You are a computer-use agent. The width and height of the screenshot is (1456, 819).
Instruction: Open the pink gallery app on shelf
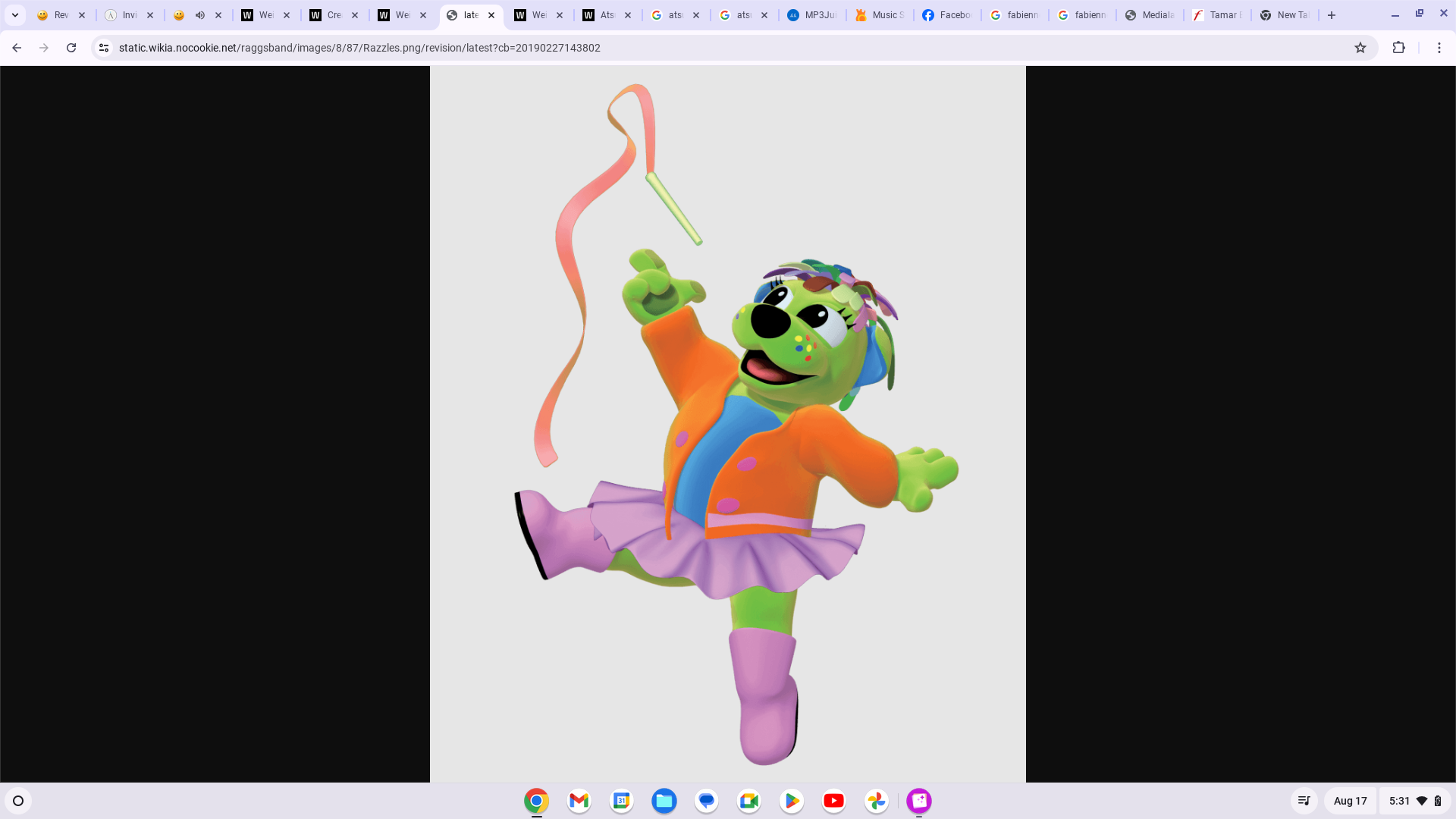(x=919, y=801)
